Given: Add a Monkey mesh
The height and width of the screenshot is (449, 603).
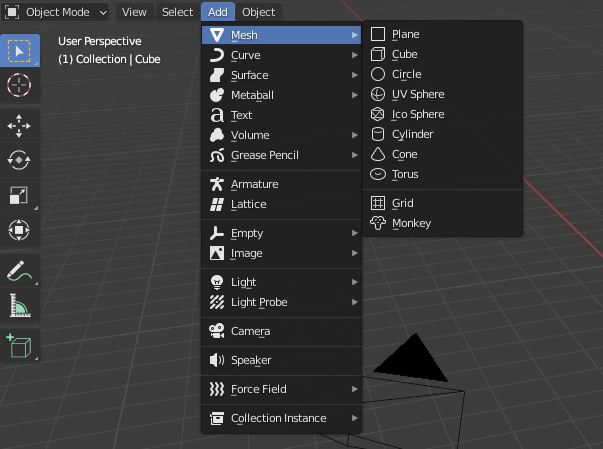Looking at the screenshot, I should pos(443,223).
